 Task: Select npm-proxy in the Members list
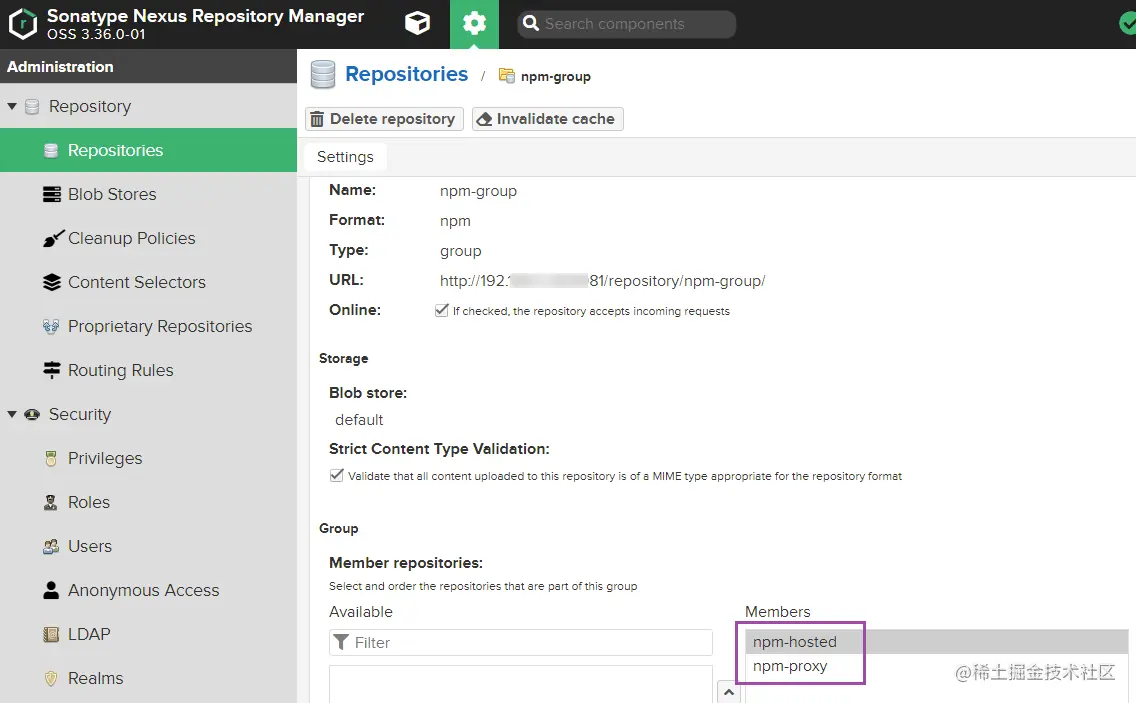click(x=936, y=666)
